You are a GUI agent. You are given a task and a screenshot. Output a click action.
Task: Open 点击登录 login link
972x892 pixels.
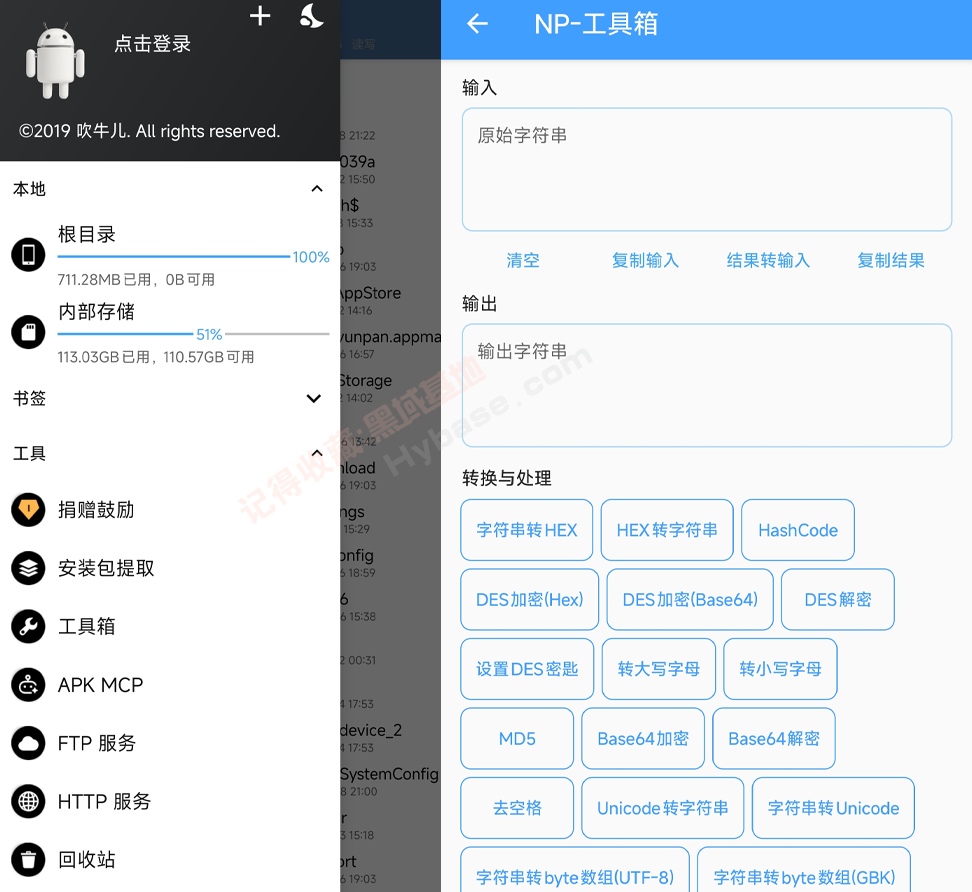point(152,43)
